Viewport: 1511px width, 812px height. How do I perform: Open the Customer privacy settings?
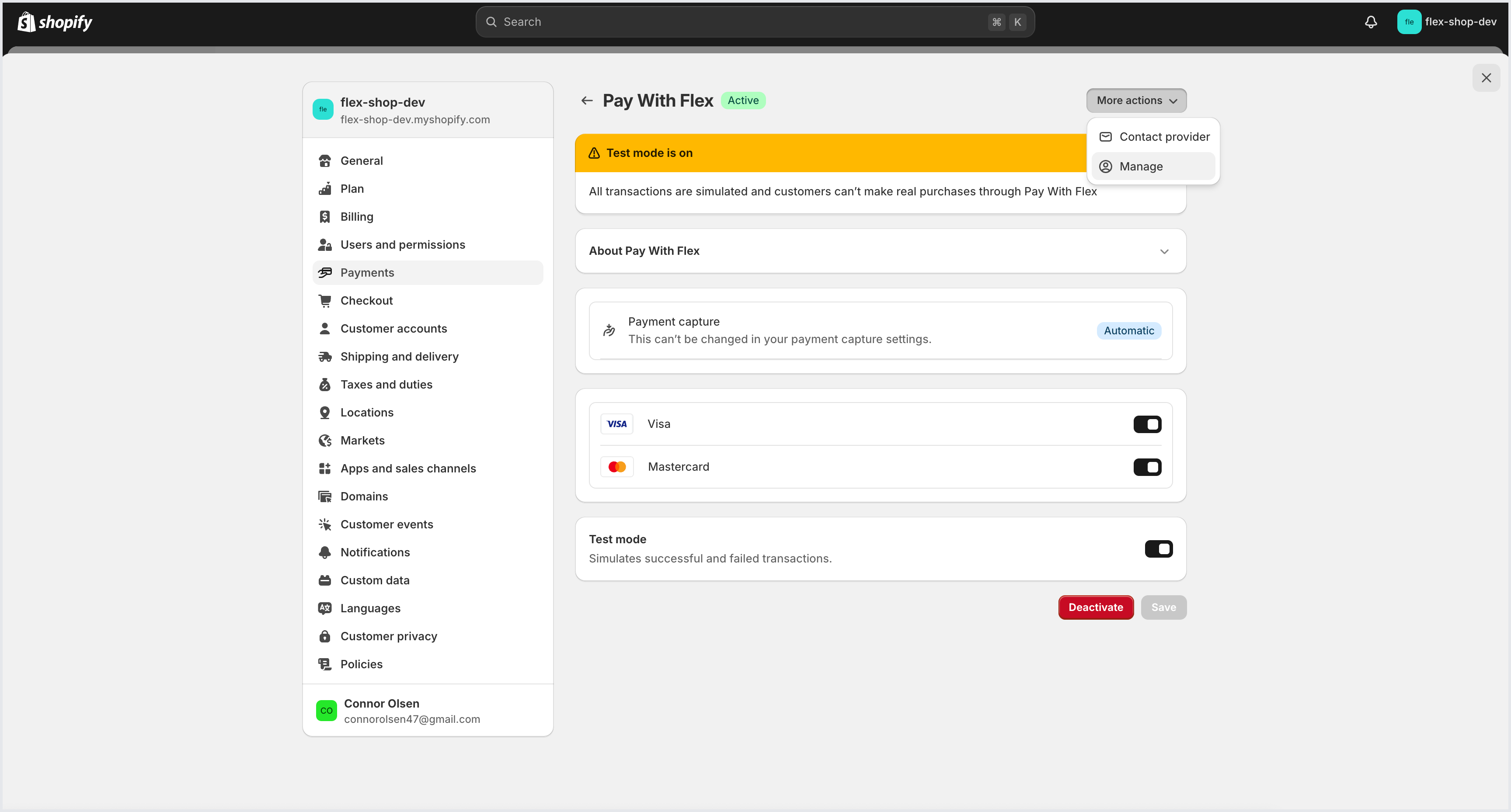(x=428, y=636)
